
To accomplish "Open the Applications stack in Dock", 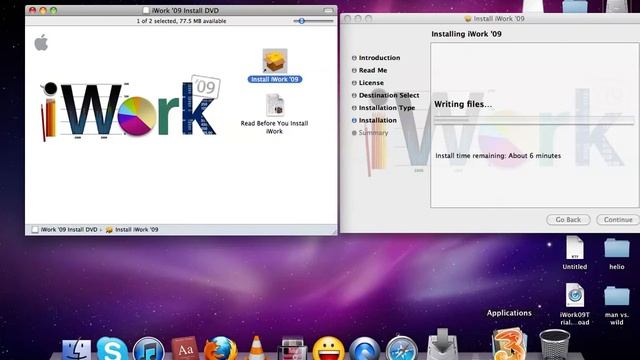I will click(509, 345).
